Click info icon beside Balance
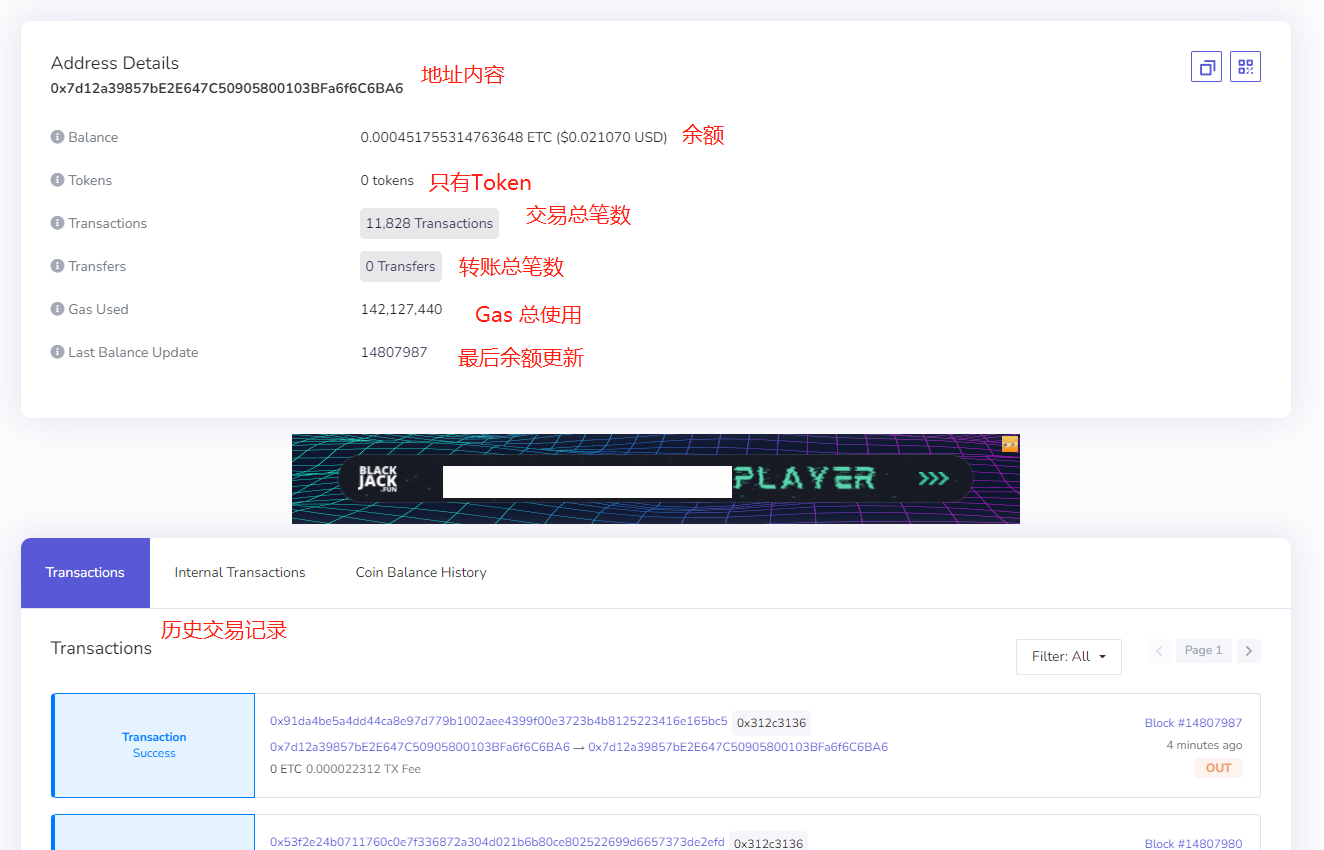Image resolution: width=1324 pixels, height=850 pixels. pyautogui.click(x=57, y=137)
